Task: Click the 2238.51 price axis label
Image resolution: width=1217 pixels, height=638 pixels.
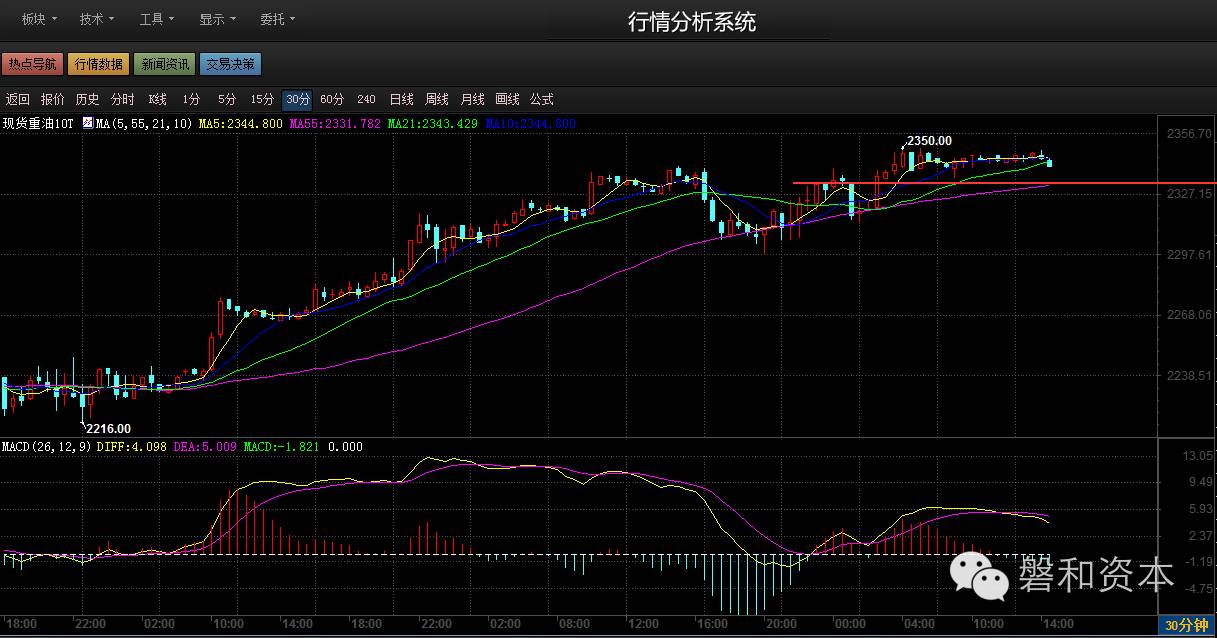Action: [x=1187, y=375]
